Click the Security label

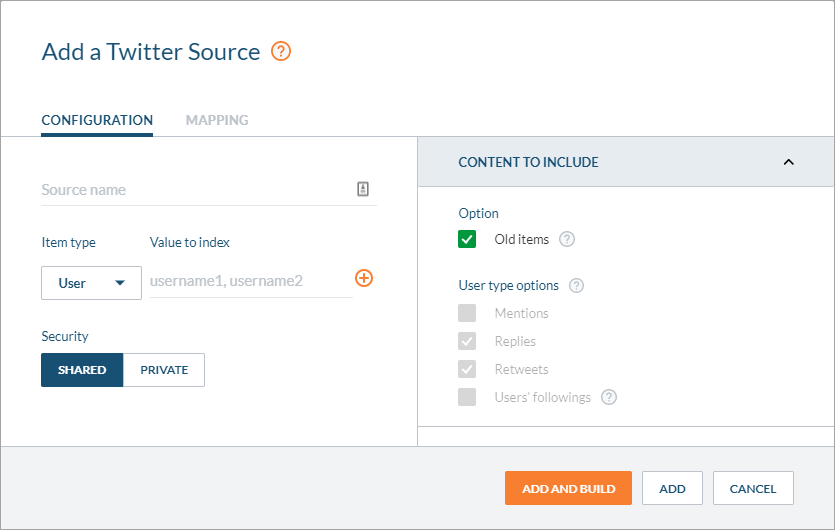point(65,336)
